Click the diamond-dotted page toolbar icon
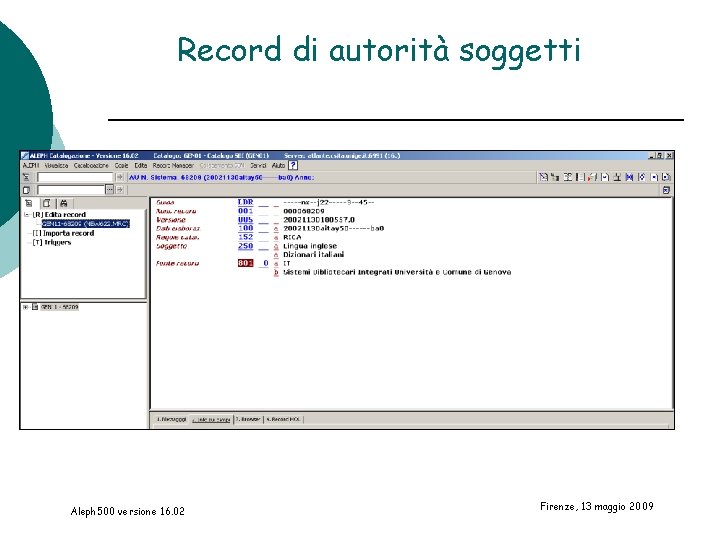This screenshot has height=540, width=720. 642,177
